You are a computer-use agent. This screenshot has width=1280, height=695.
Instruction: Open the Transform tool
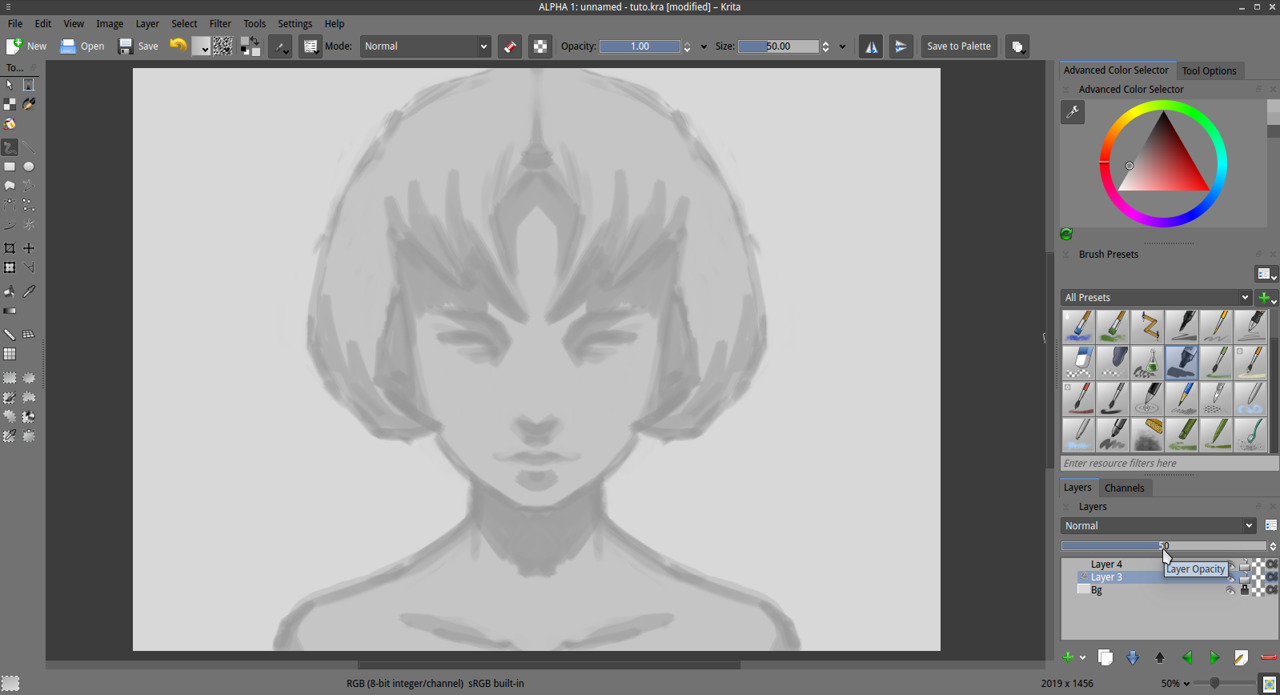point(9,267)
